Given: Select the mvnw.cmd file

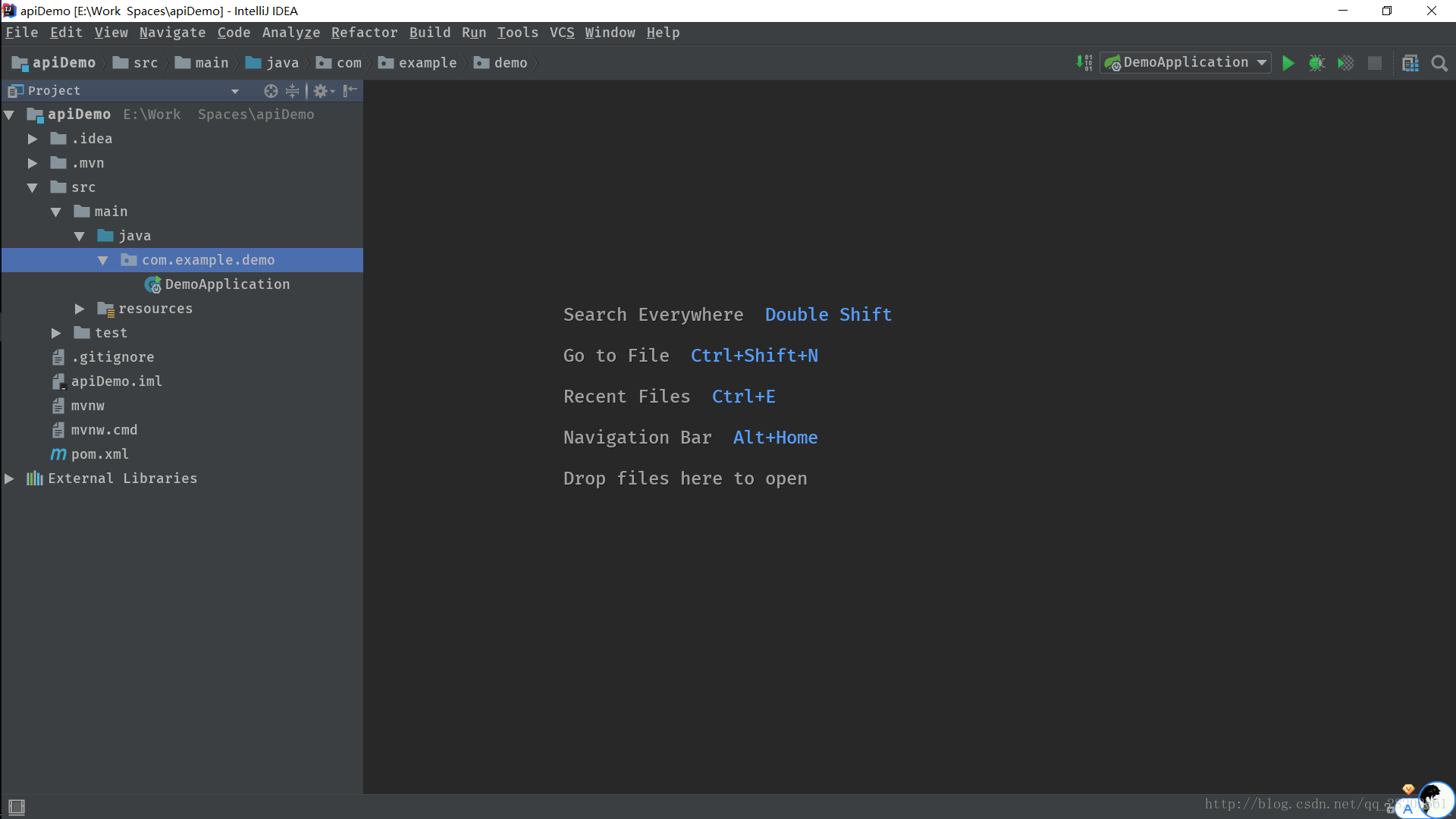Looking at the screenshot, I should pyautogui.click(x=95, y=430).
